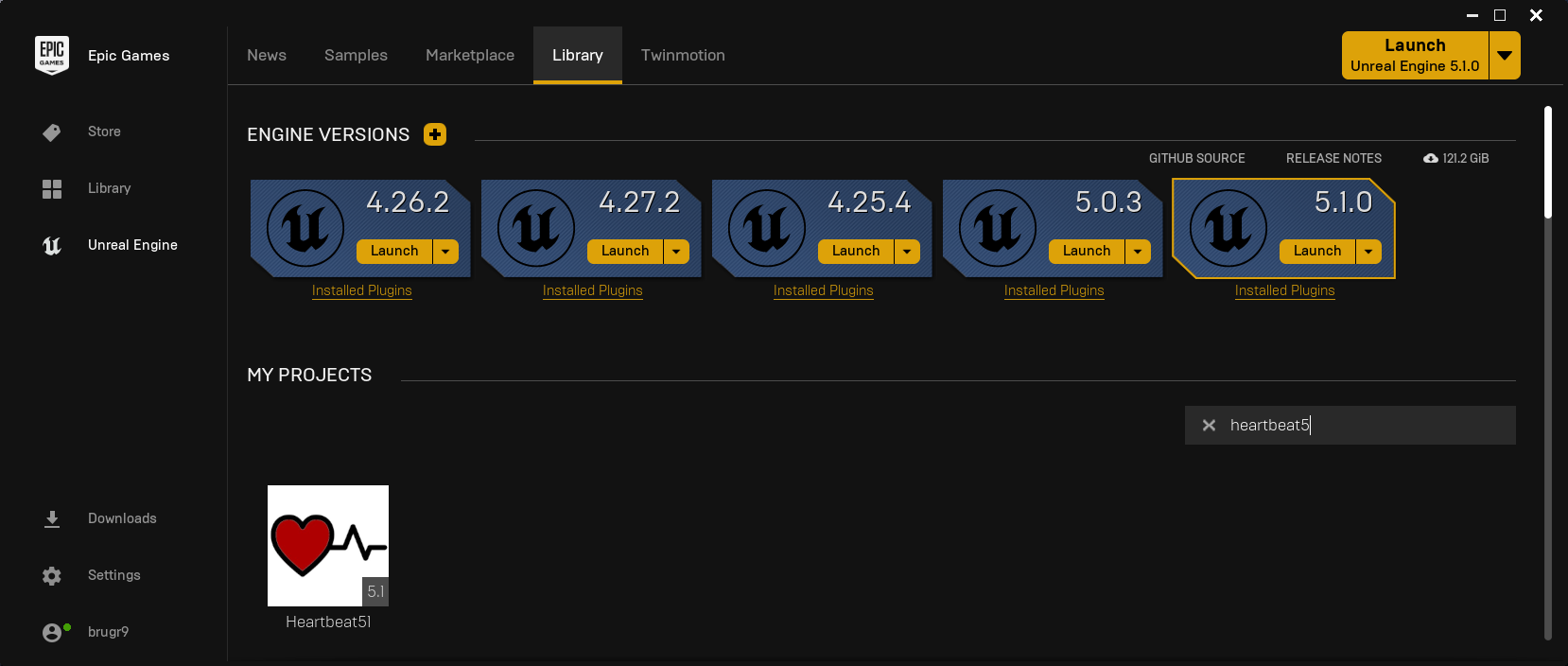The height and width of the screenshot is (666, 1568).
Task: Click the brugr9 user profile icon
Action: pos(52,633)
